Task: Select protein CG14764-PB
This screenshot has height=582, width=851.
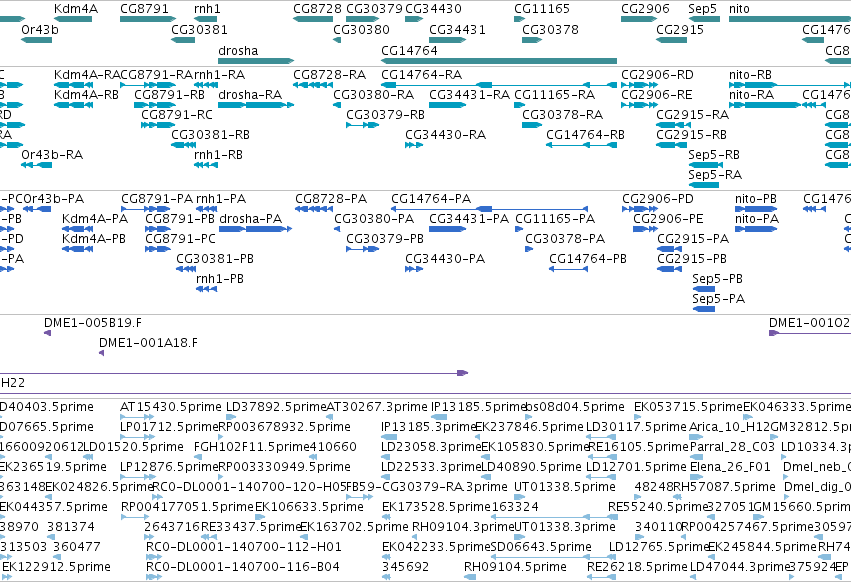Action: (x=568, y=269)
